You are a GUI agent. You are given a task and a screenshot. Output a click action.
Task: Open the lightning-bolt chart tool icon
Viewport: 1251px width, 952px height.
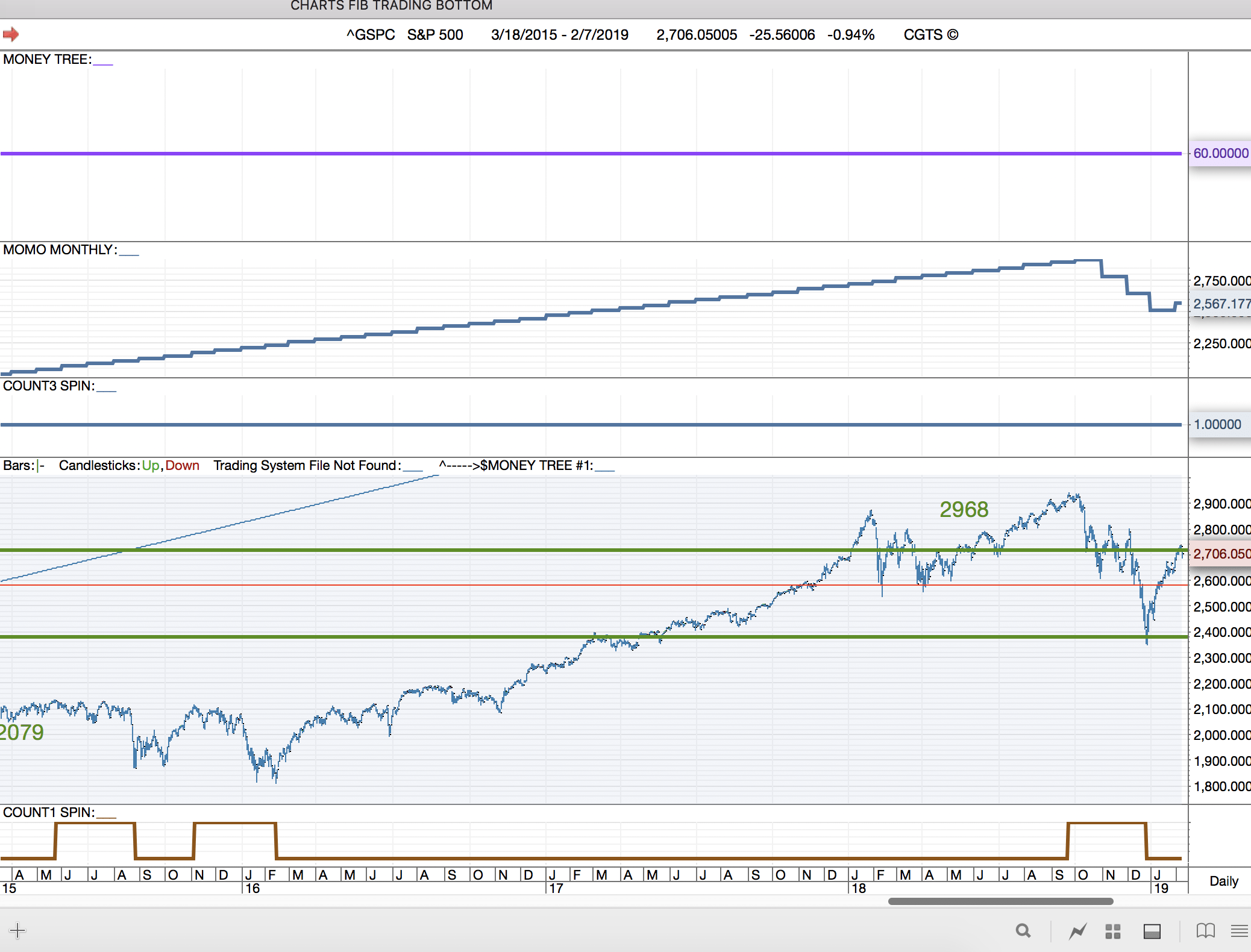[1077, 932]
